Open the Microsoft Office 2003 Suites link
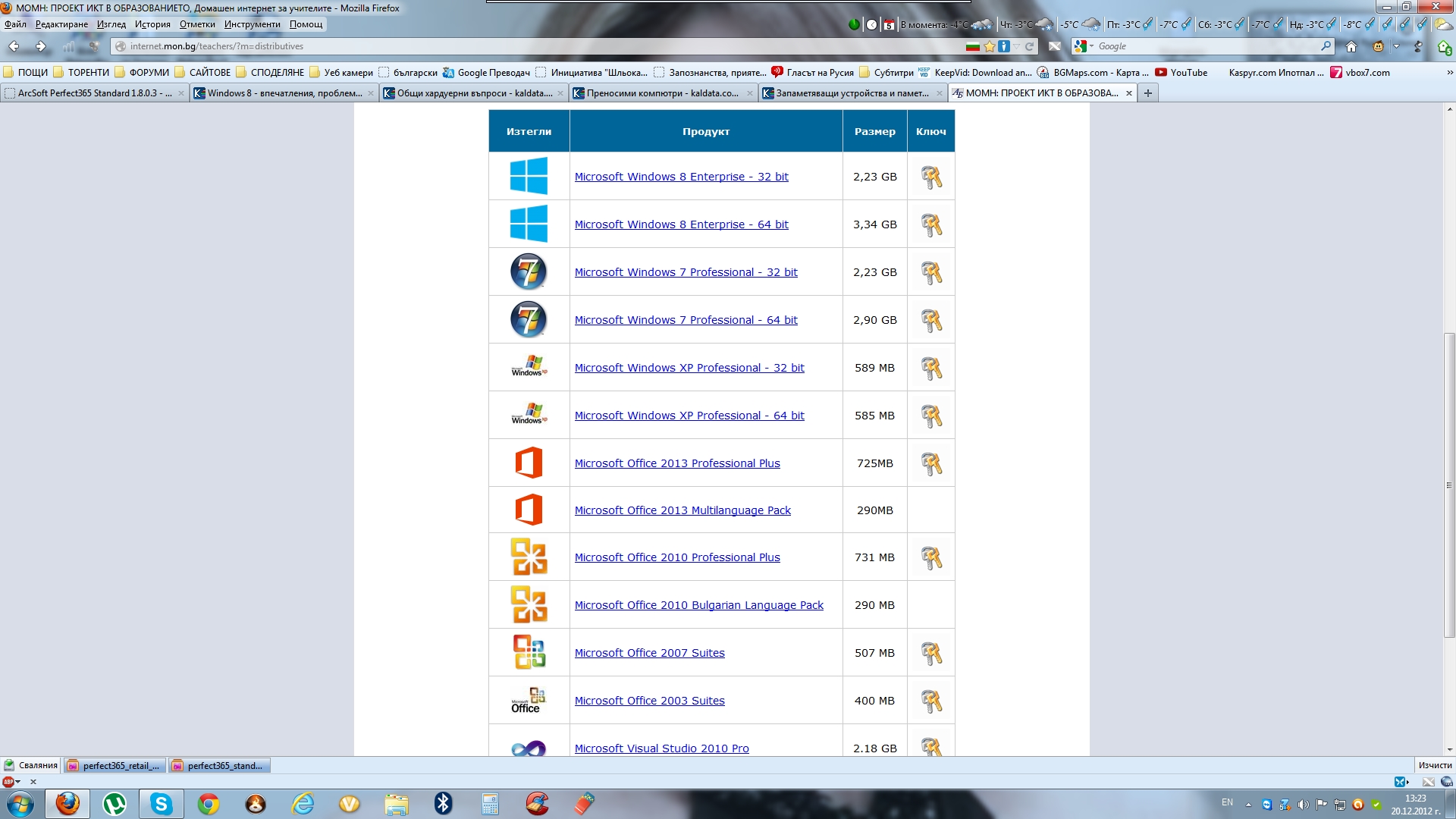Image resolution: width=1456 pixels, height=819 pixels. point(649,701)
